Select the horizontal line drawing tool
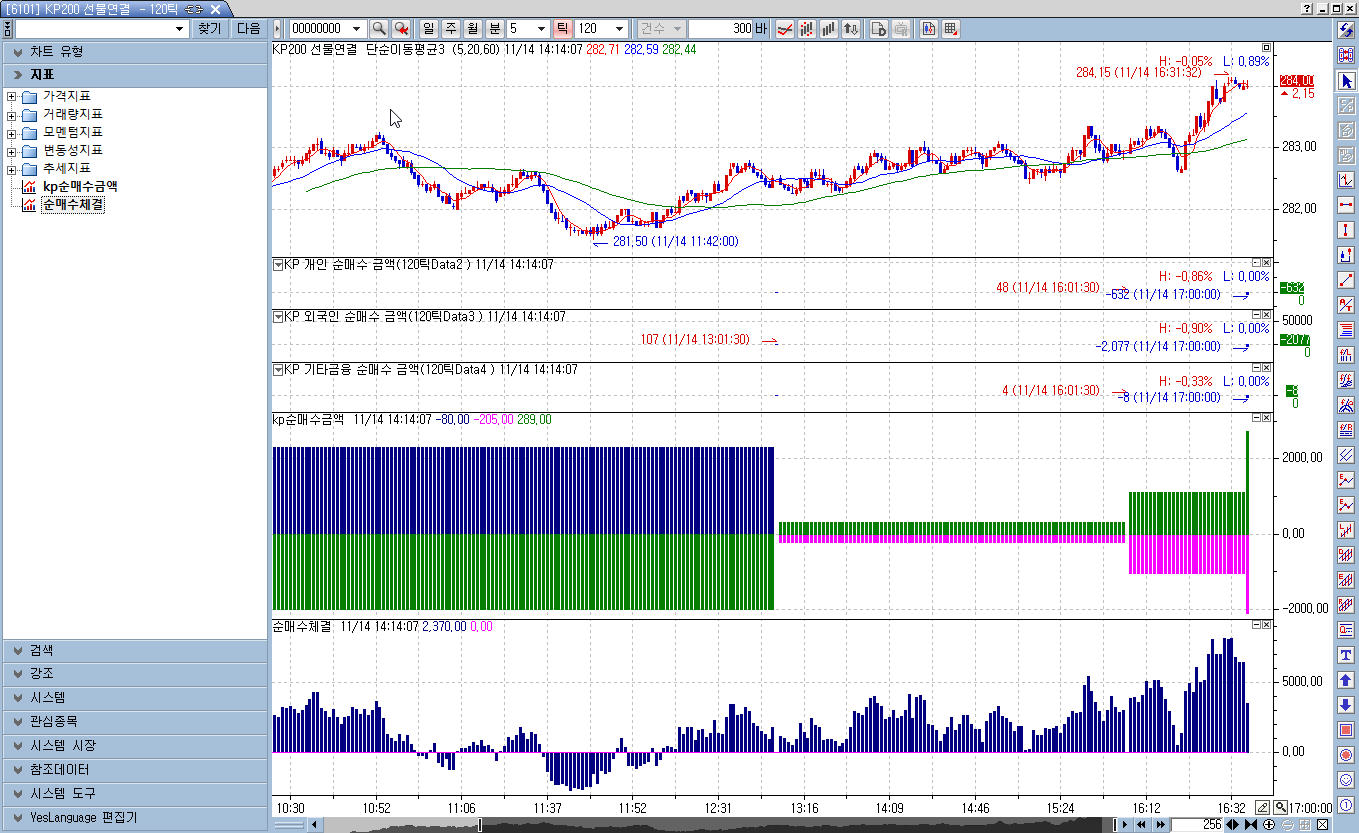This screenshot has height=833, width=1359. pyautogui.click(x=1346, y=205)
